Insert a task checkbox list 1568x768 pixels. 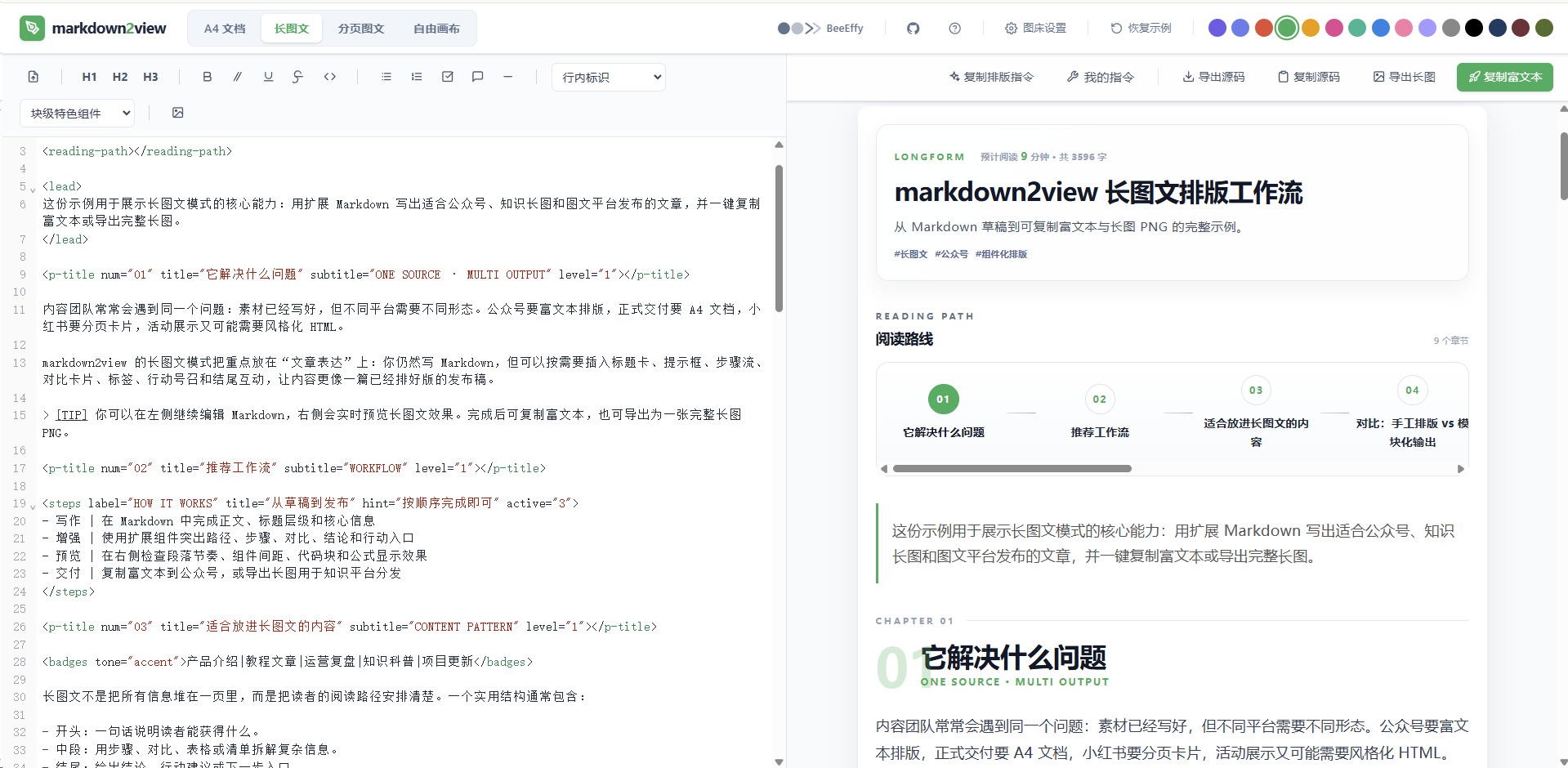pos(448,77)
